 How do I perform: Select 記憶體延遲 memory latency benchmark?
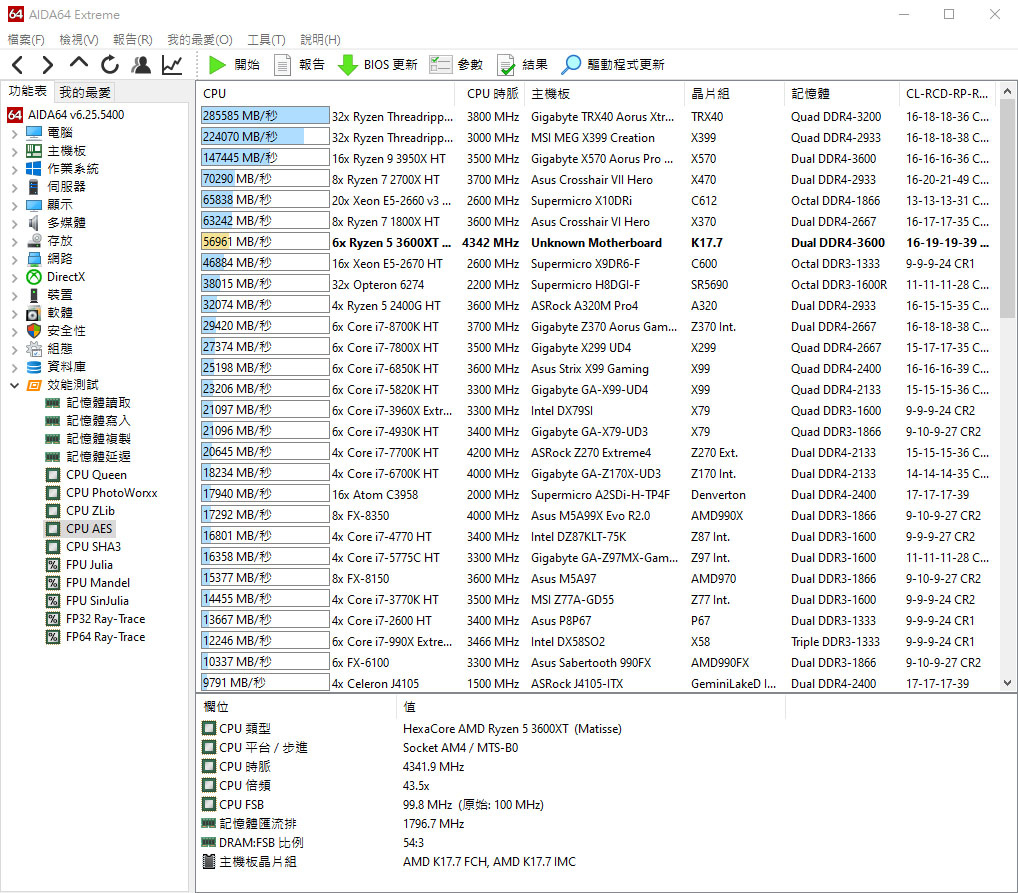(x=88, y=457)
